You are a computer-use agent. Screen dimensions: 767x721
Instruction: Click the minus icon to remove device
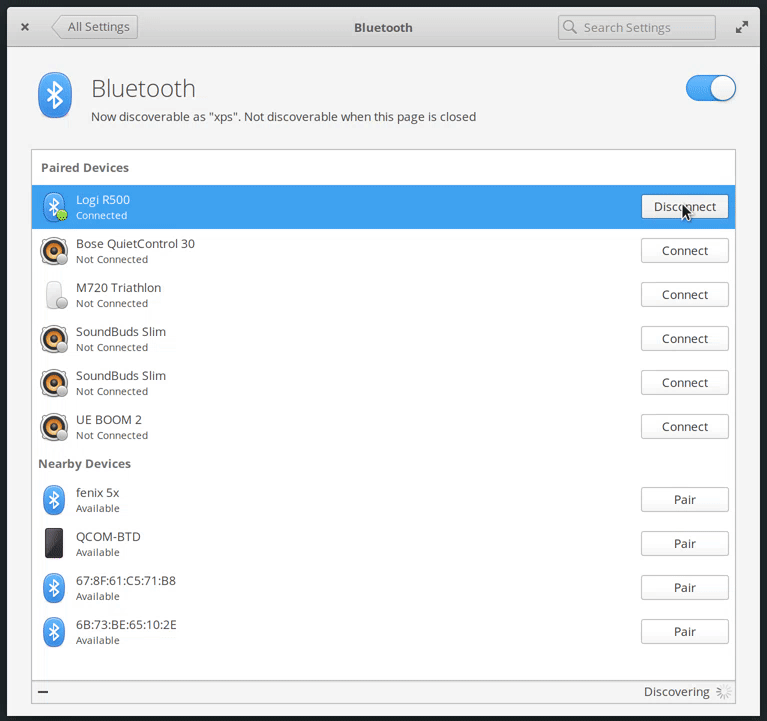coord(43,692)
